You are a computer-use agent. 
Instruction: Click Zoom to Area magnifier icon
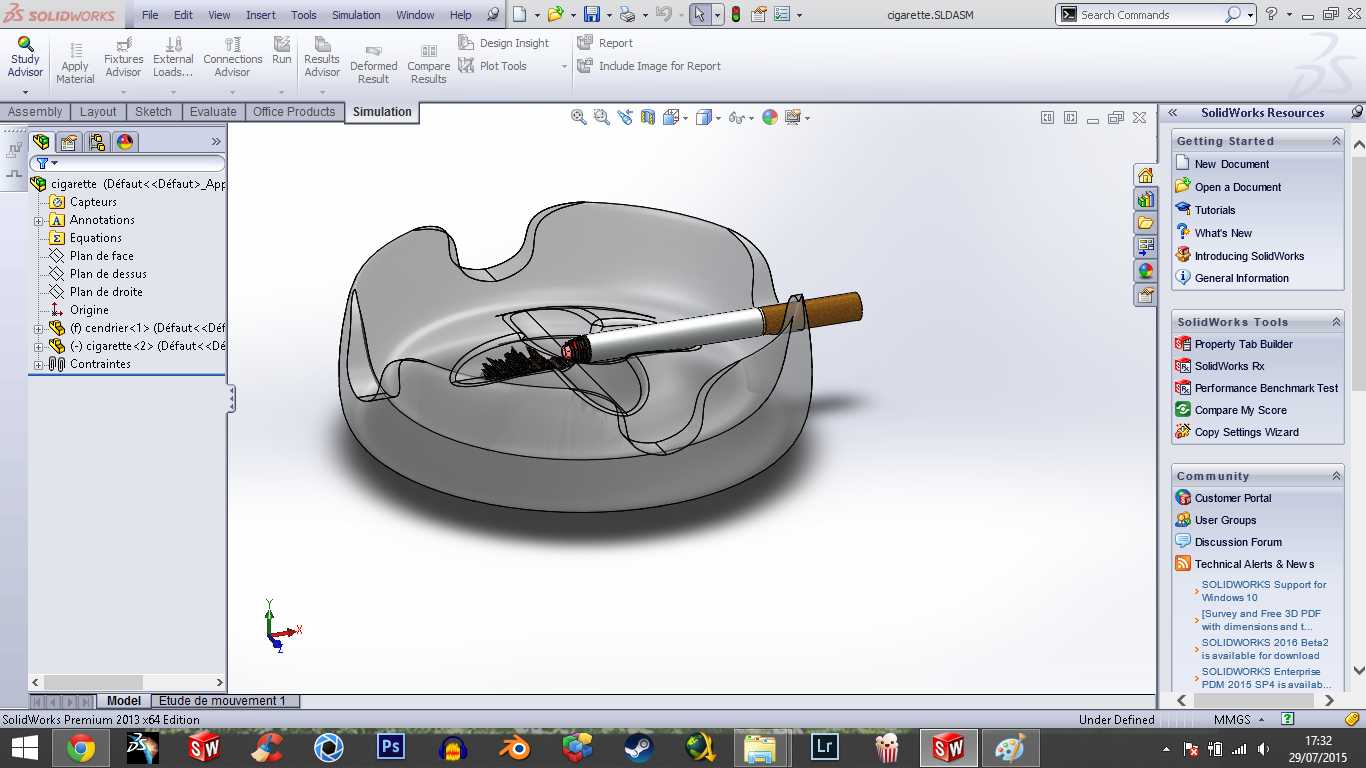[x=601, y=117]
